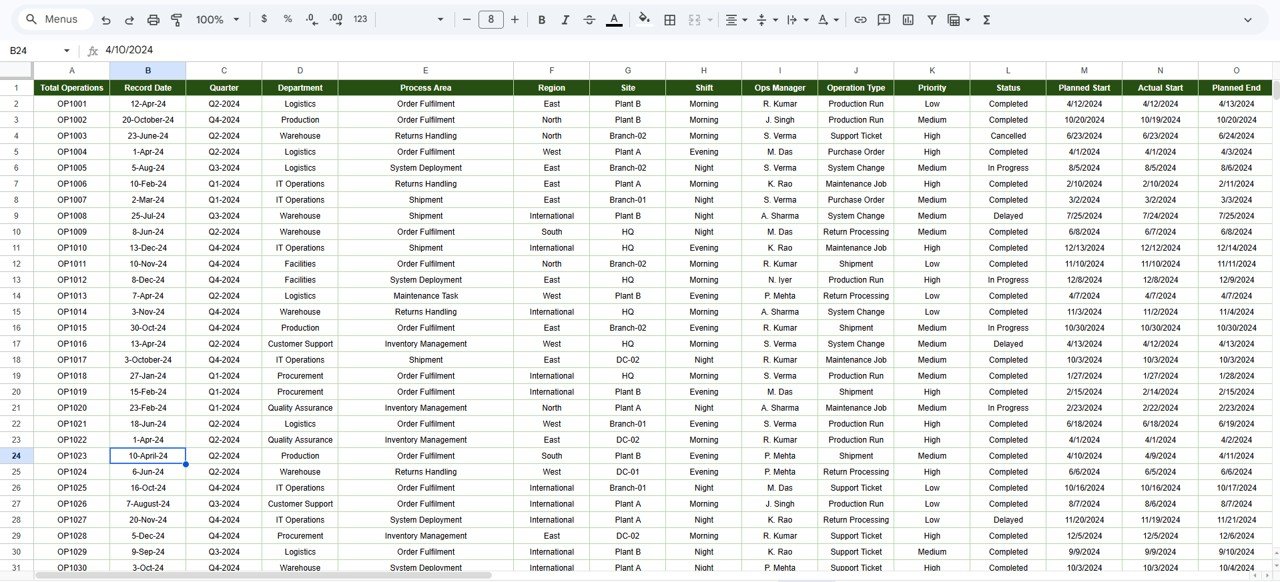Screen dimensions: 1280x582
Task: Insert a link into the cell
Action: coord(860,19)
